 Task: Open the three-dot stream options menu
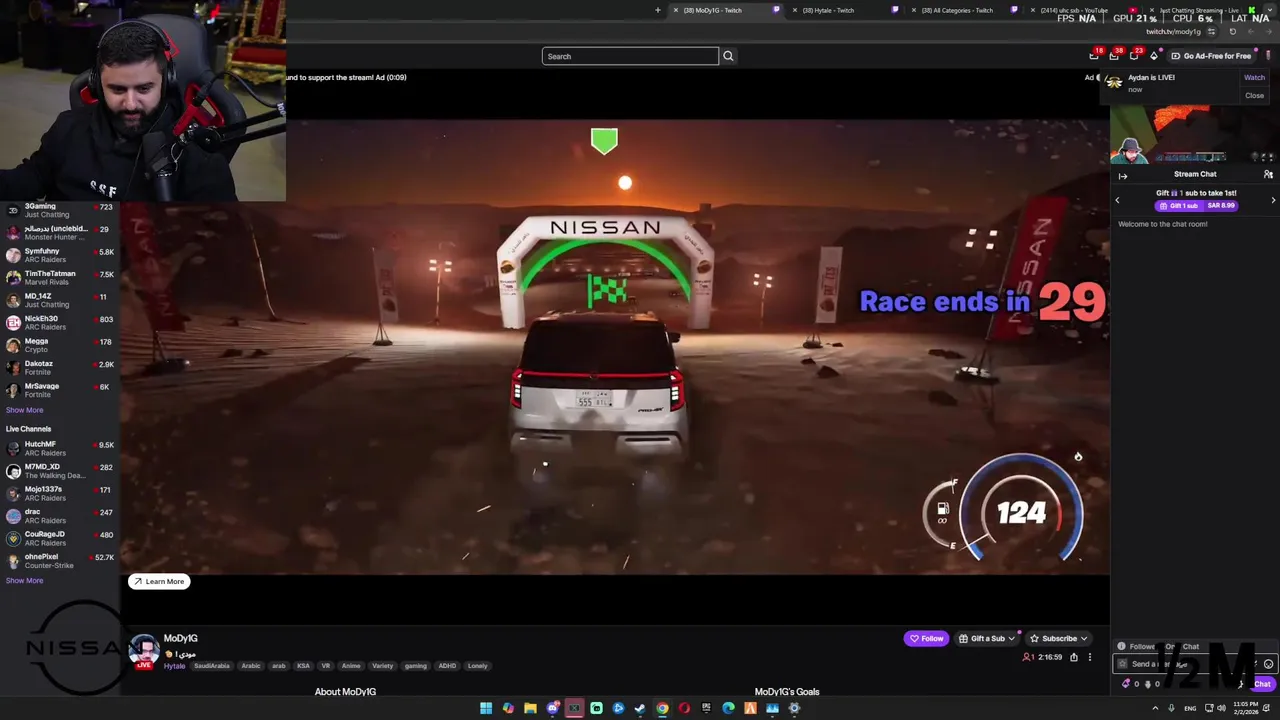1090,657
